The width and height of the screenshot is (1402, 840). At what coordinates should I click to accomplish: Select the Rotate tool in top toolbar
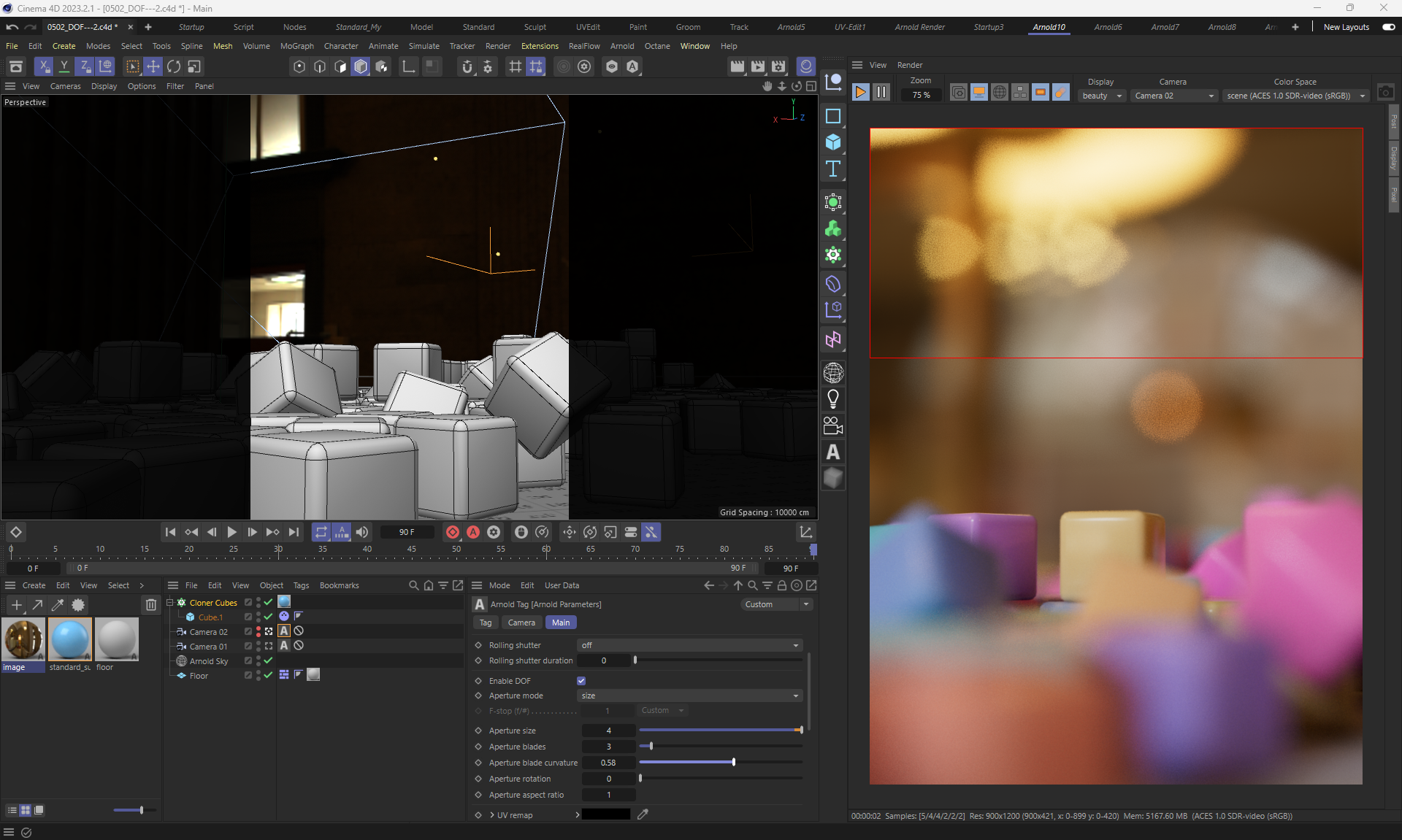tap(174, 66)
